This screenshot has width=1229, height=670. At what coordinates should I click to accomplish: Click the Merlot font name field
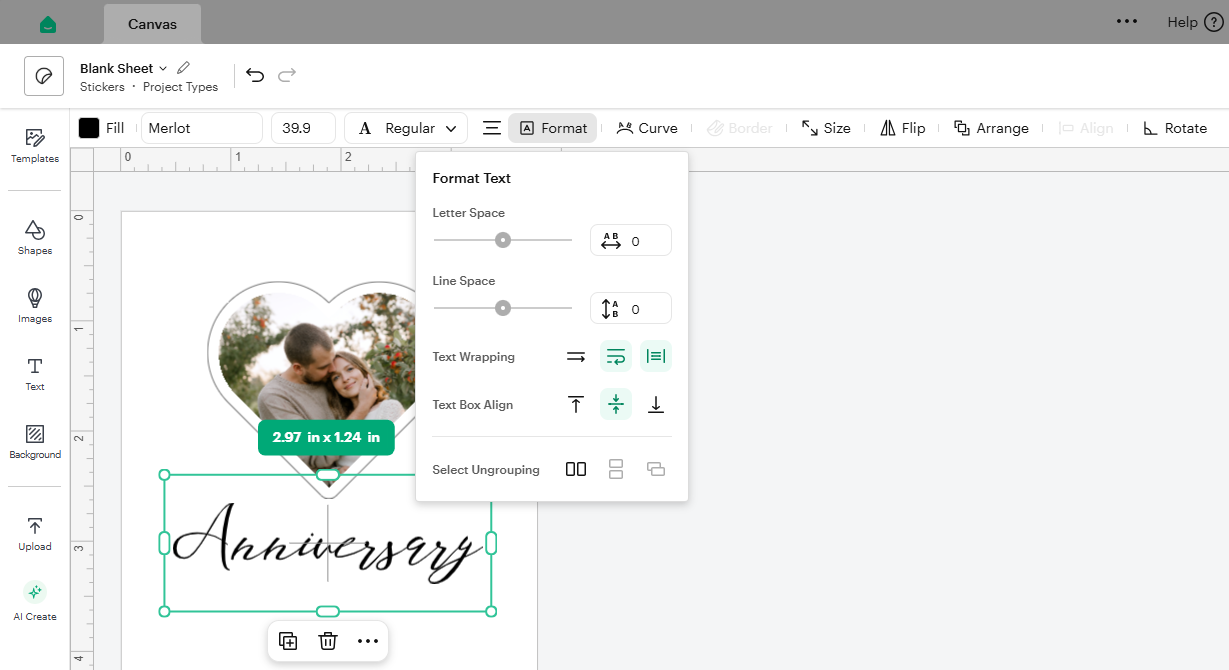coord(202,128)
